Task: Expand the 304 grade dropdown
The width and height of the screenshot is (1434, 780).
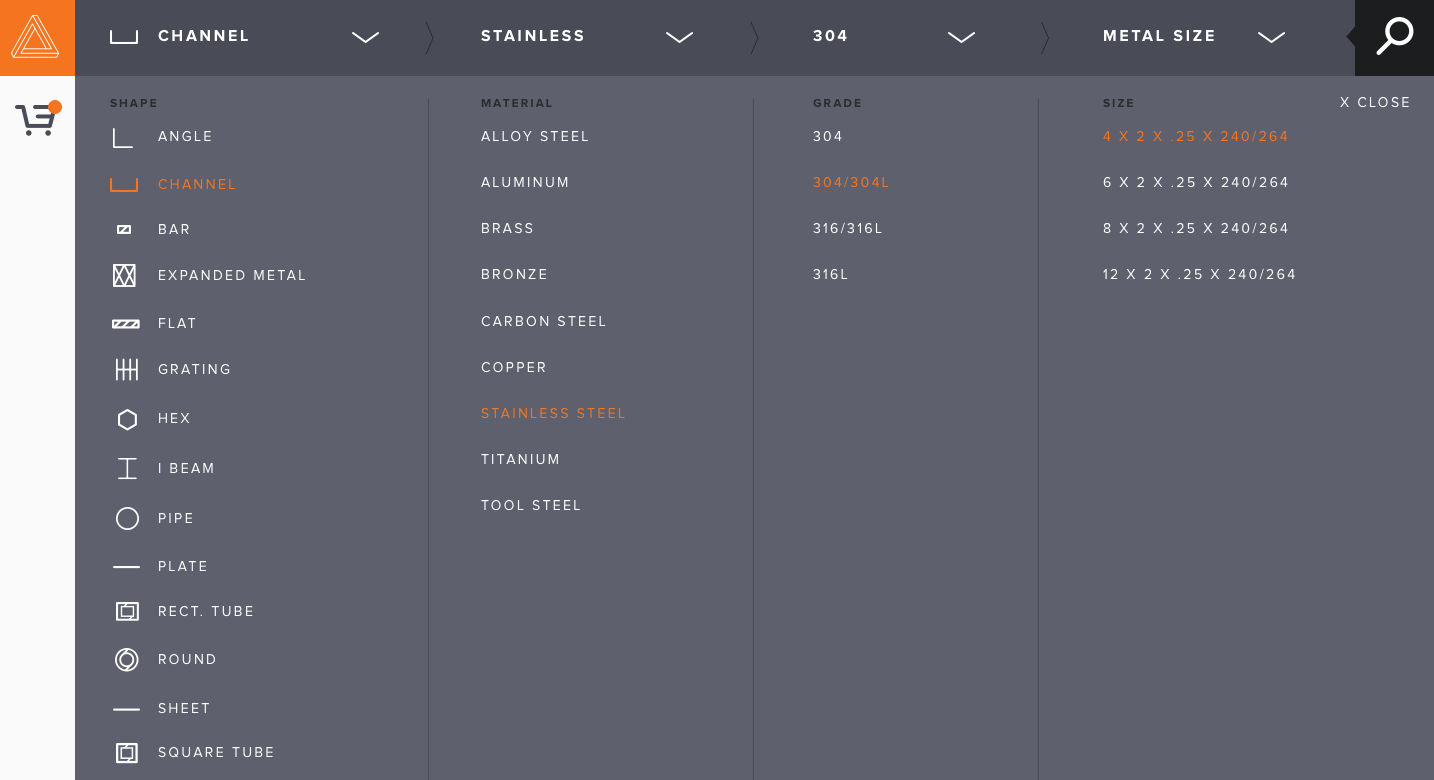Action: click(961, 37)
